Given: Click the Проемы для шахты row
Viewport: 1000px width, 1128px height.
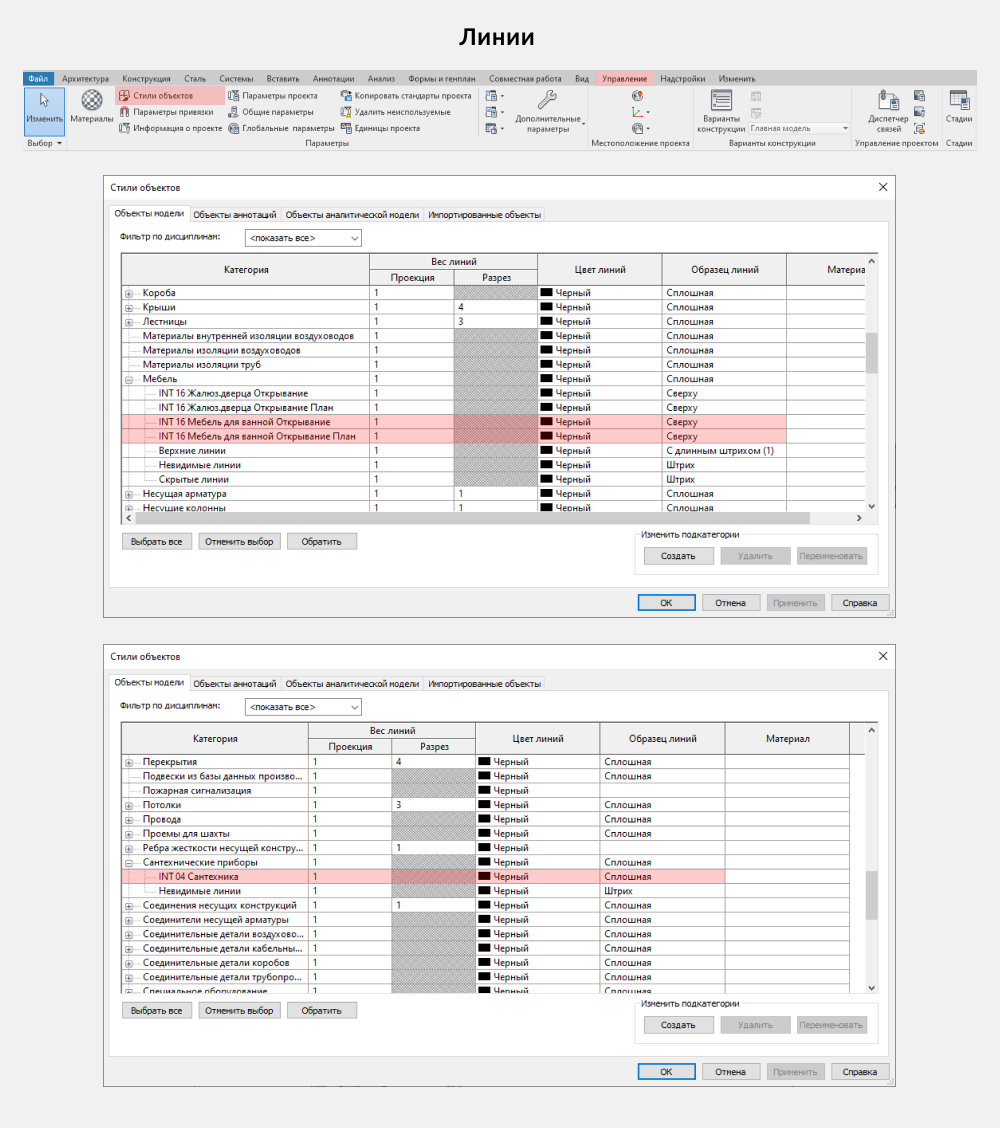Looking at the screenshot, I should click(486, 834).
